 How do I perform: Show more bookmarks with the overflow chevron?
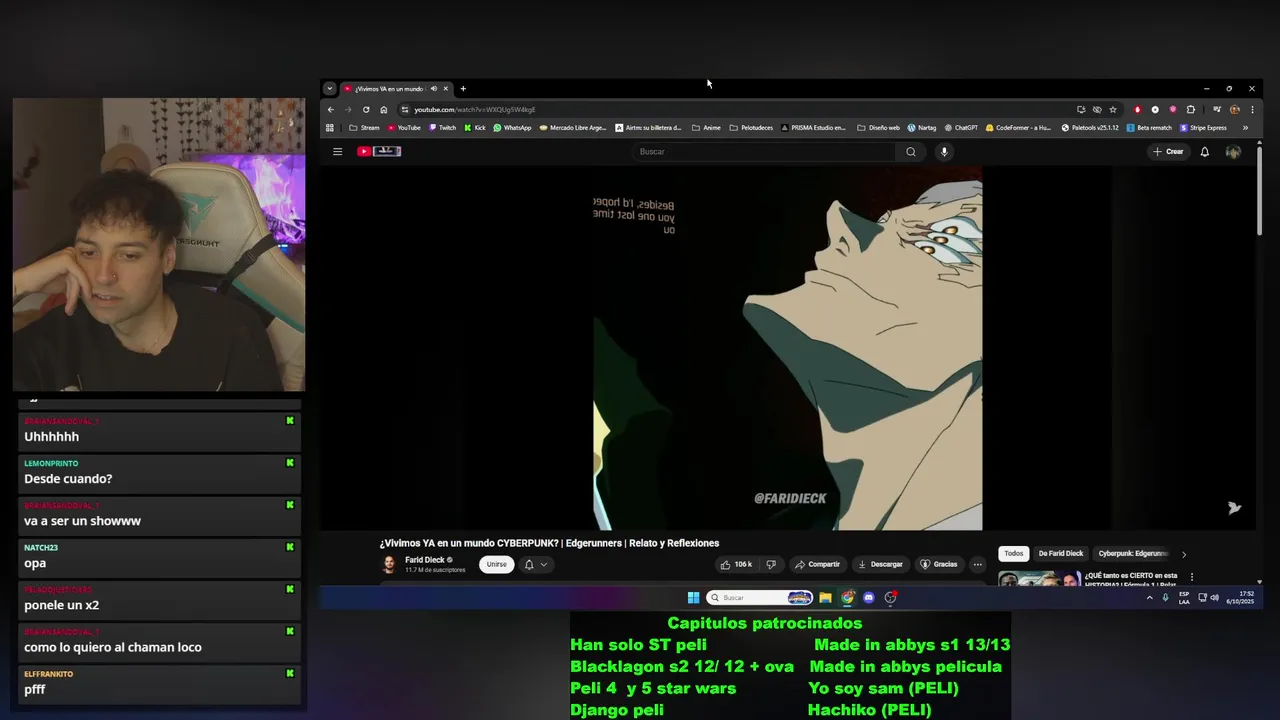click(x=1245, y=128)
